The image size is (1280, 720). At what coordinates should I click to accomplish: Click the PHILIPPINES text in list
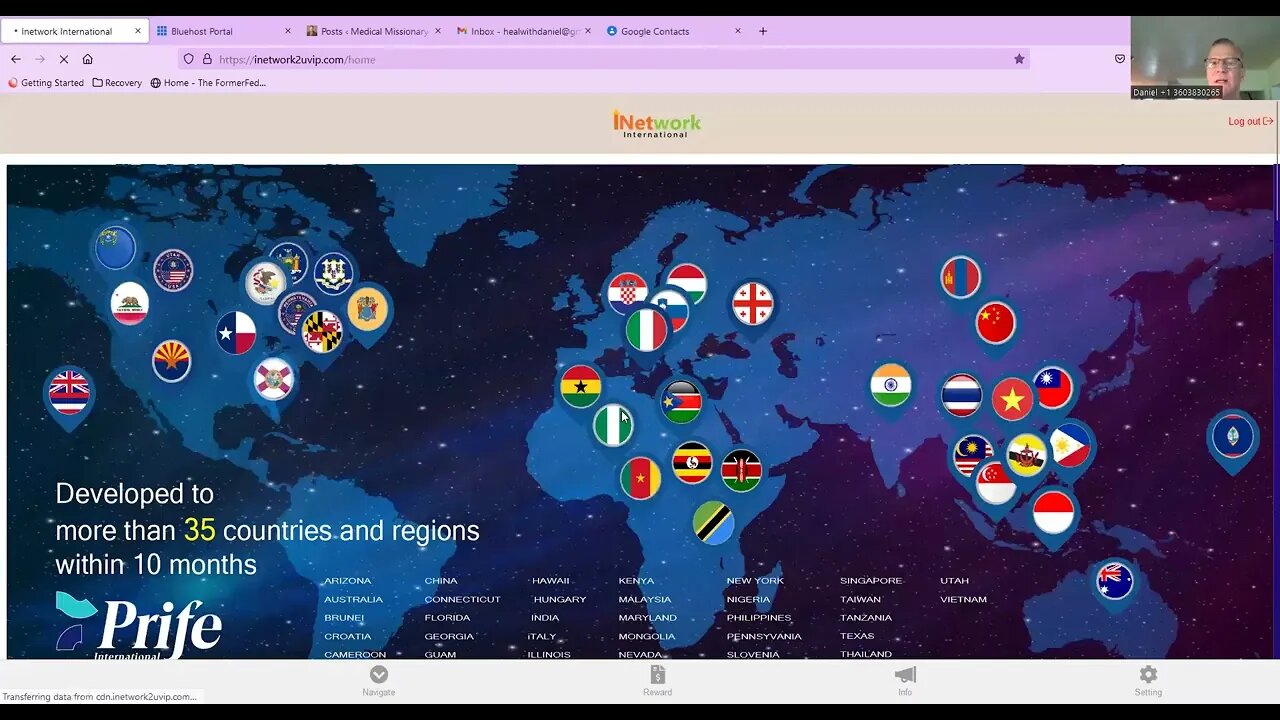point(759,618)
